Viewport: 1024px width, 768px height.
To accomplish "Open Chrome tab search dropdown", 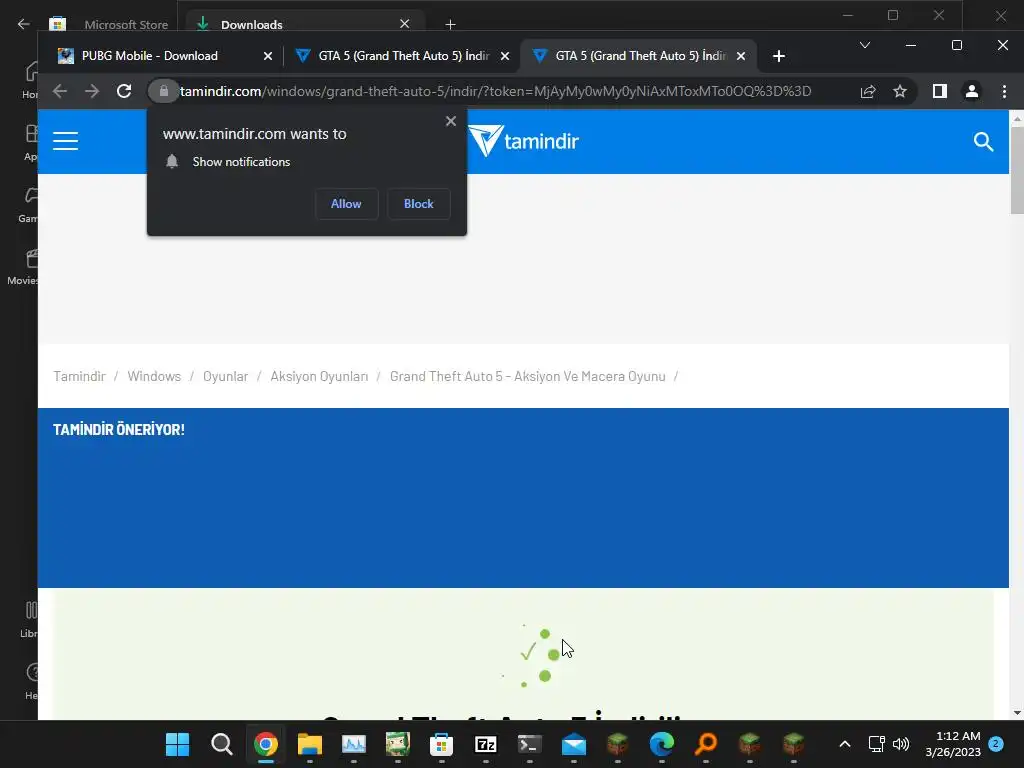I will click(865, 45).
